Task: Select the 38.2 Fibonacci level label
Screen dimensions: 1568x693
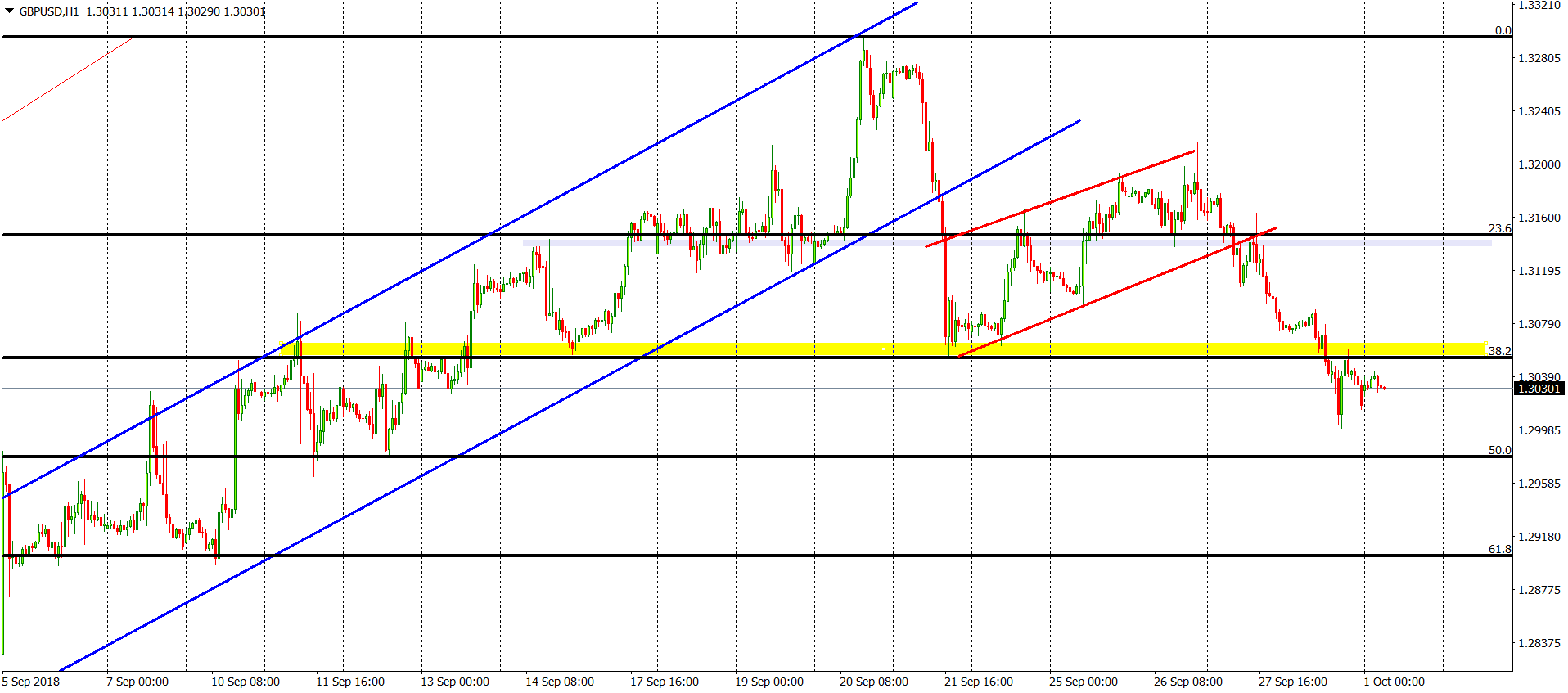Action: 1499,351
